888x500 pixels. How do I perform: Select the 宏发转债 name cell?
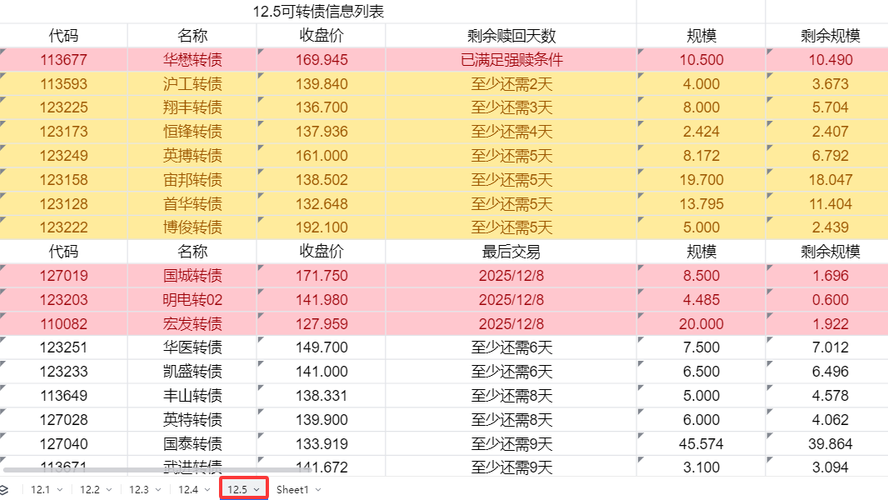pyautogui.click(x=193, y=324)
